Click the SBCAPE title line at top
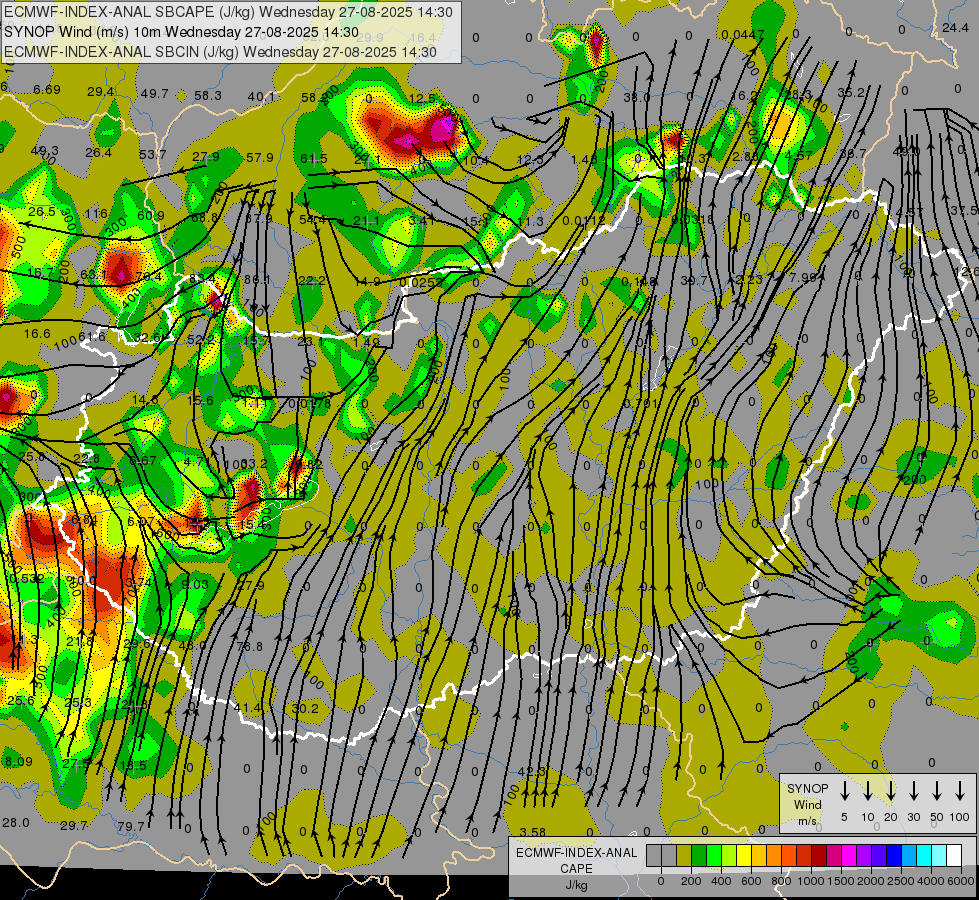The width and height of the screenshot is (979, 900). pos(231,12)
